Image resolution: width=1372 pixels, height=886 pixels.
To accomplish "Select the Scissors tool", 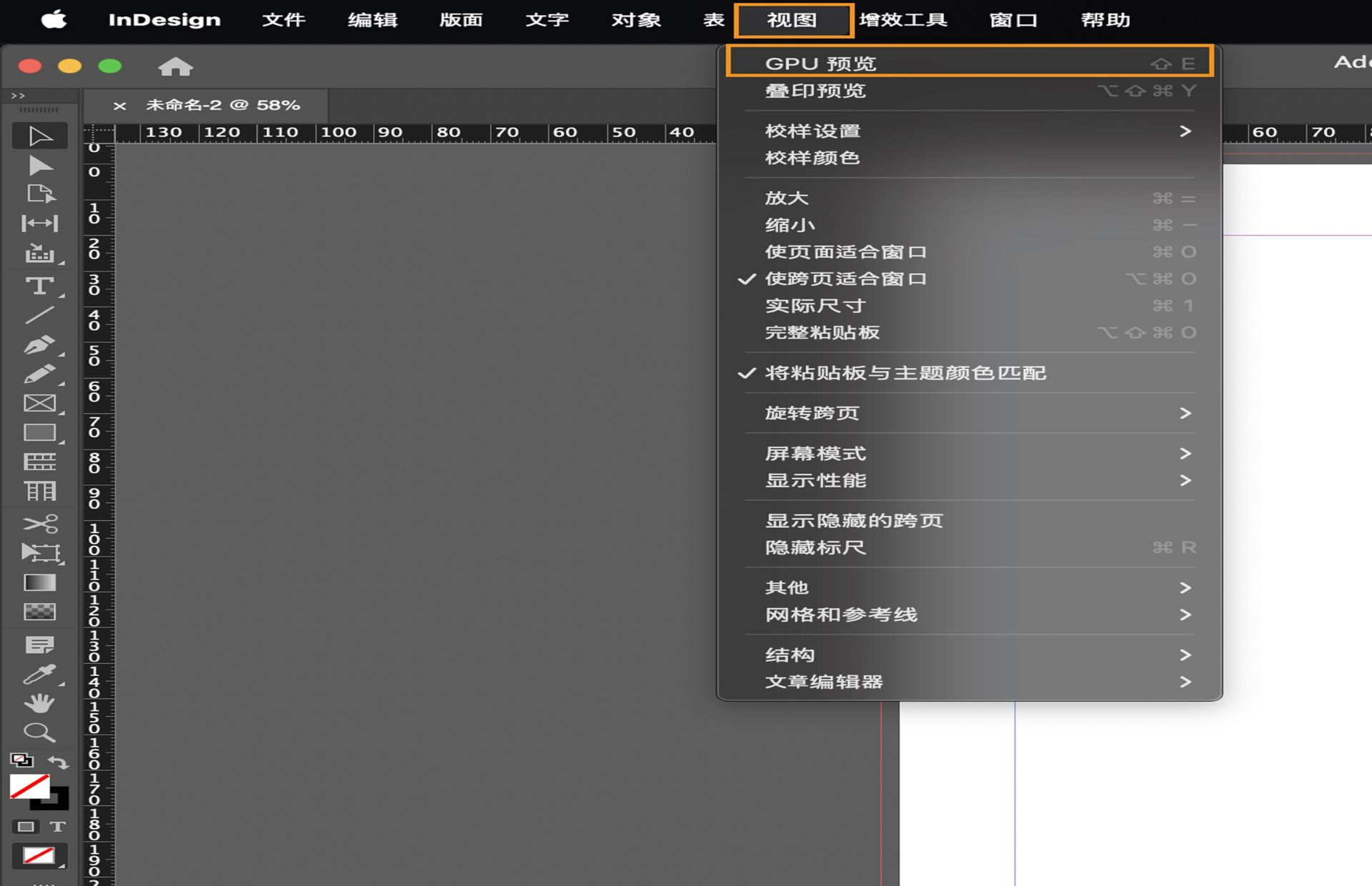I will tap(41, 524).
